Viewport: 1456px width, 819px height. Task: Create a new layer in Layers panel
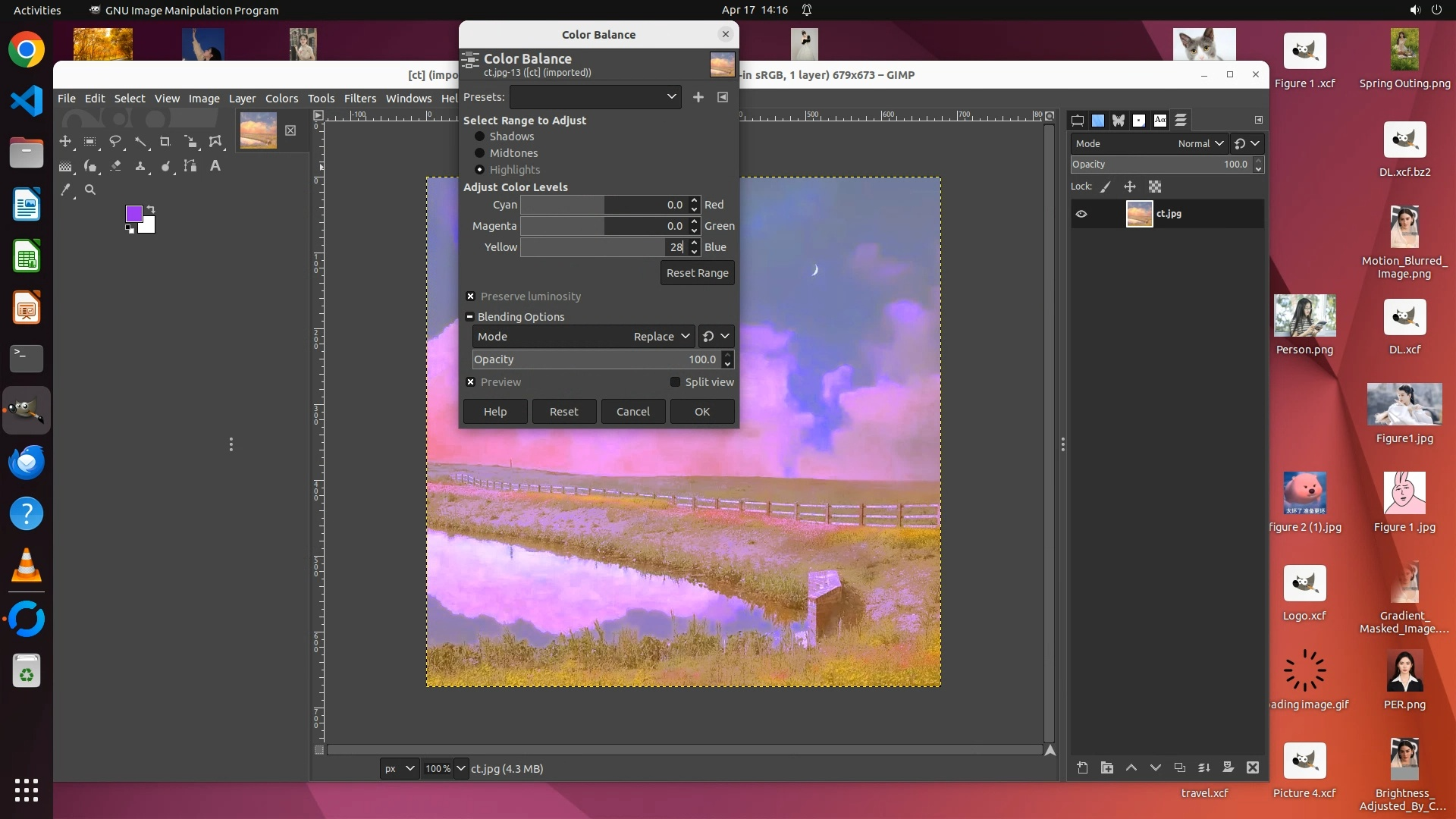[1082, 767]
